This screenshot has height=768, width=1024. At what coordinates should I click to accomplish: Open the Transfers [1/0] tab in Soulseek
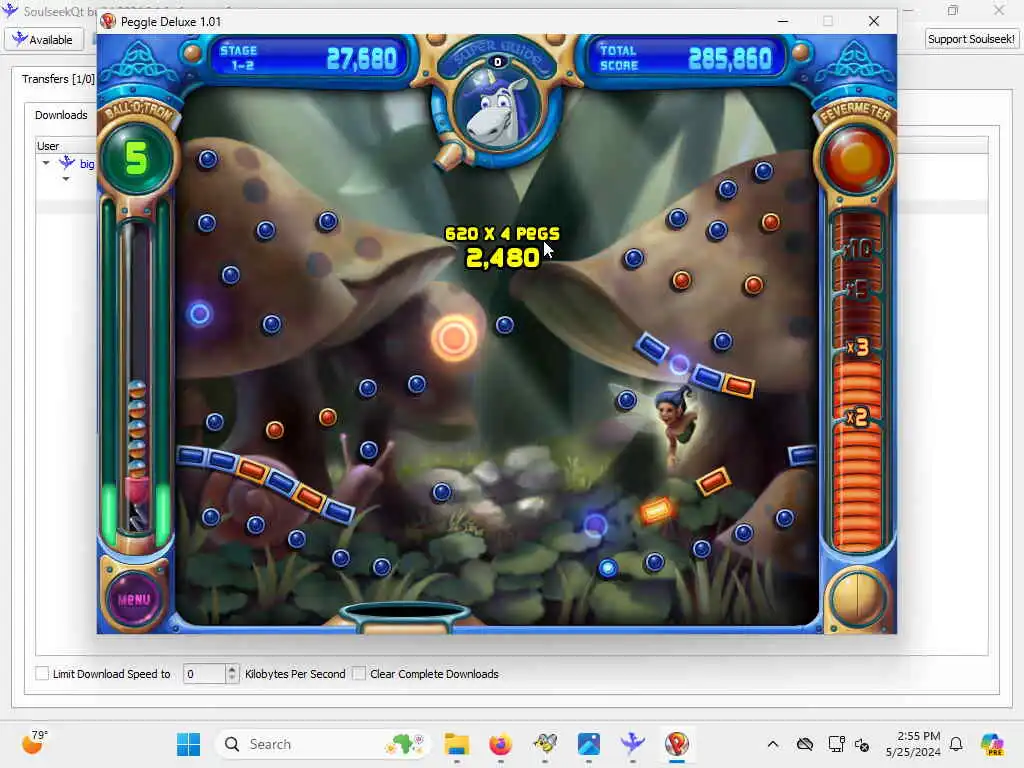58,79
